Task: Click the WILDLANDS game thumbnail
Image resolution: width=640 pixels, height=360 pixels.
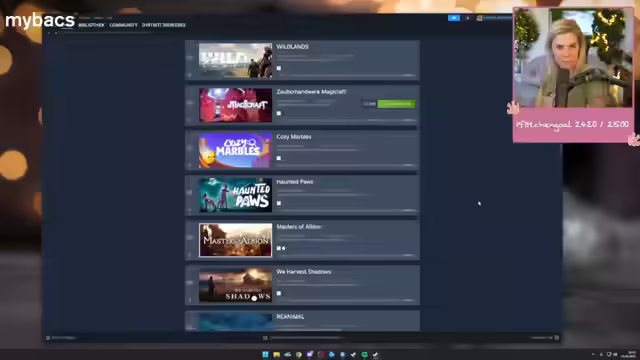Action: coord(236,60)
